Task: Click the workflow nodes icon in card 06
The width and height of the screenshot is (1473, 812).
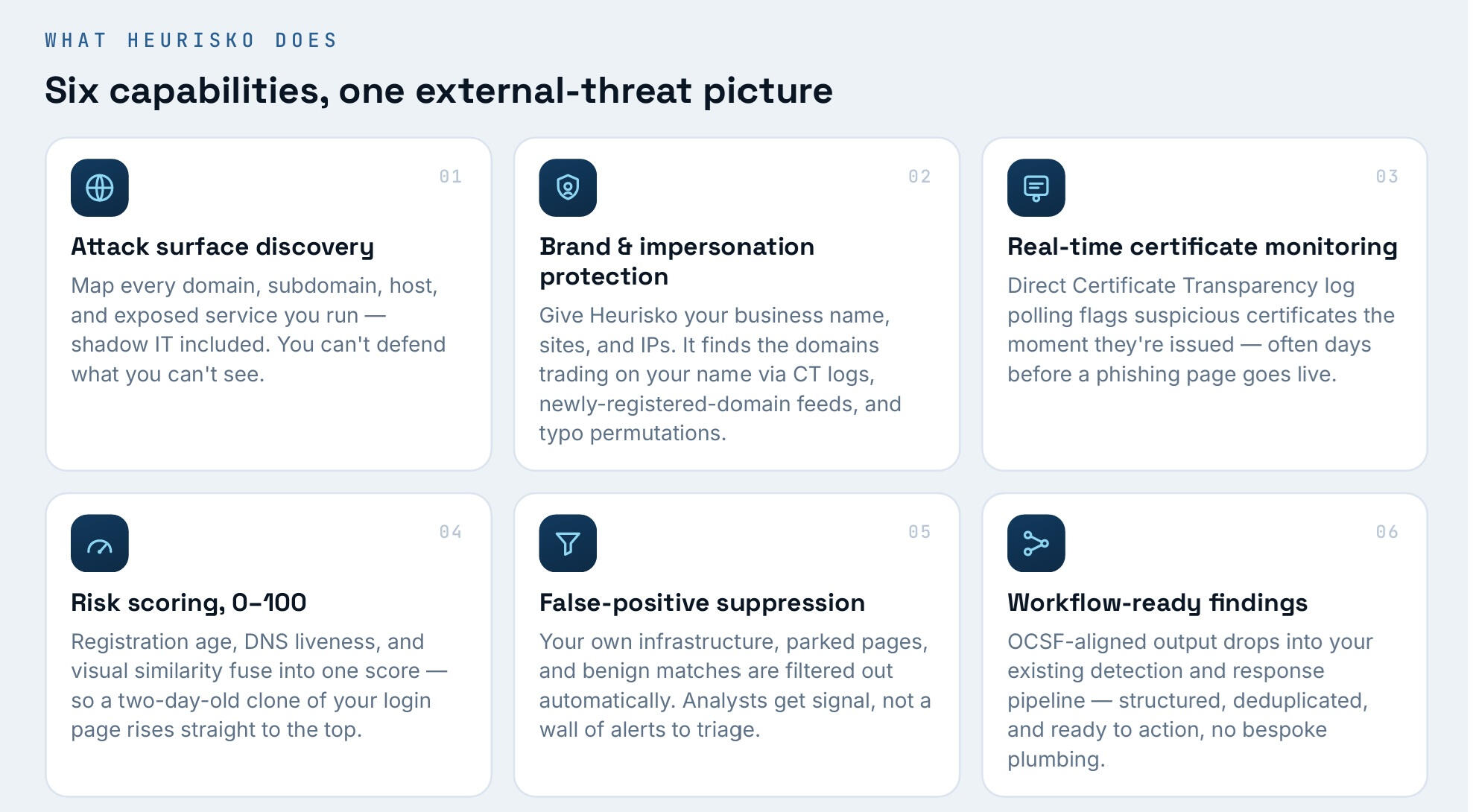Action: (x=1036, y=543)
